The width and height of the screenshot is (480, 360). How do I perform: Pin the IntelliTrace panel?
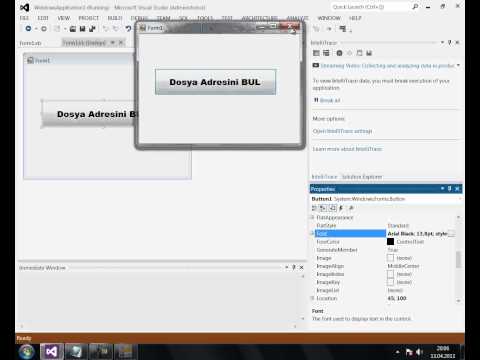pyautogui.click(x=450, y=43)
